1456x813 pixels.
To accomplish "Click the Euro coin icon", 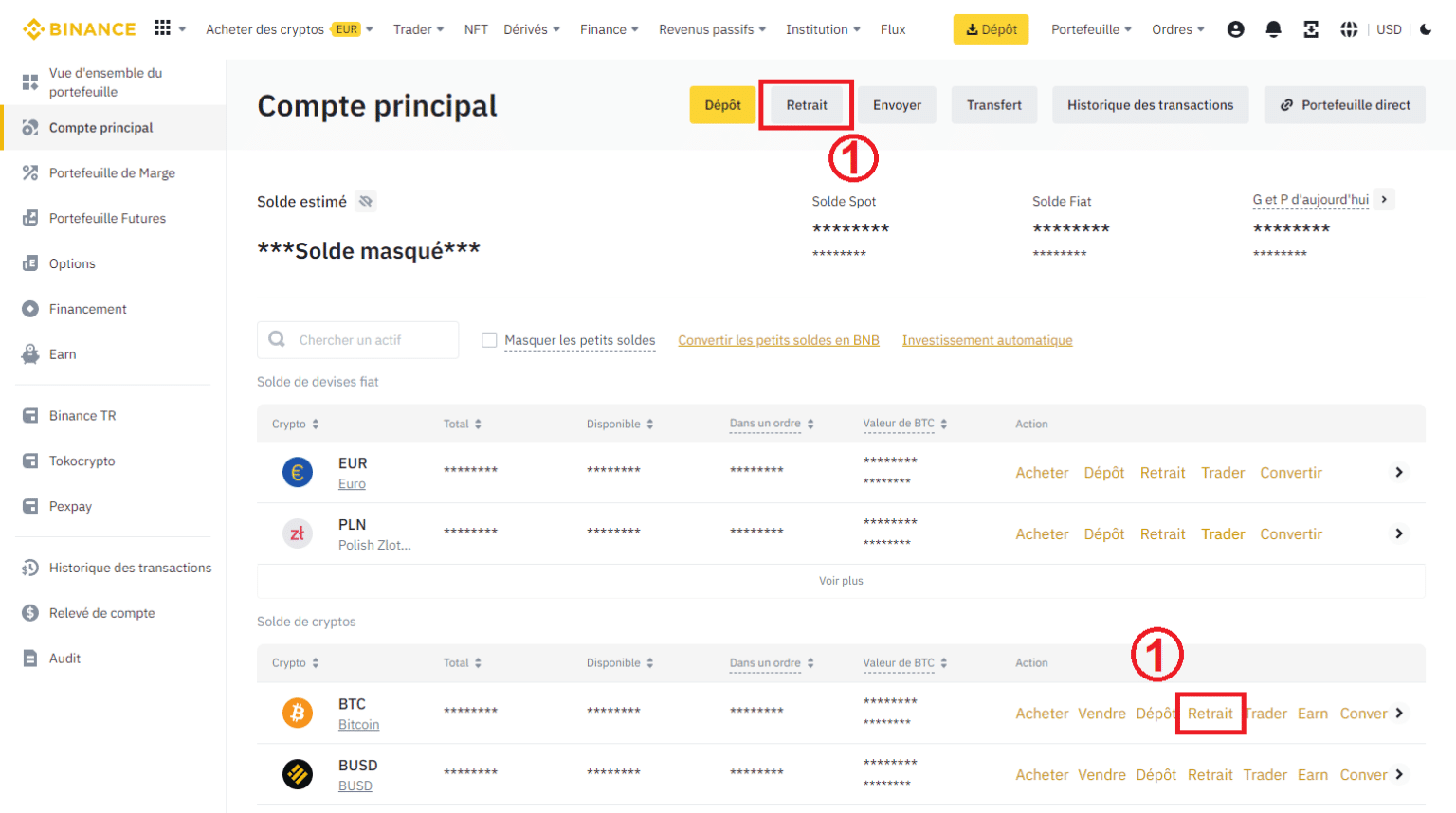I will (x=298, y=472).
